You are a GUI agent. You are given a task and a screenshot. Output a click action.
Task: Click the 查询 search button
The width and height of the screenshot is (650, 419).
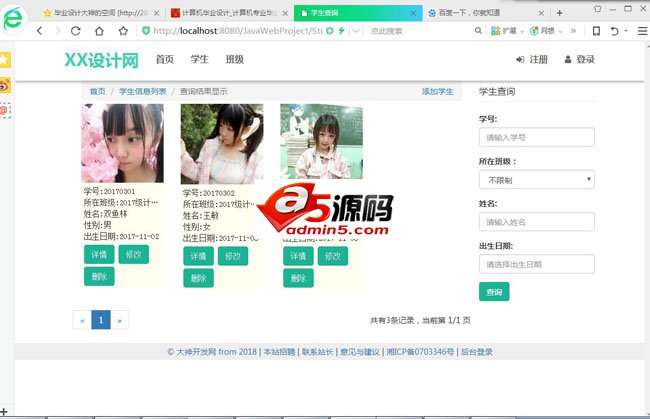click(494, 291)
